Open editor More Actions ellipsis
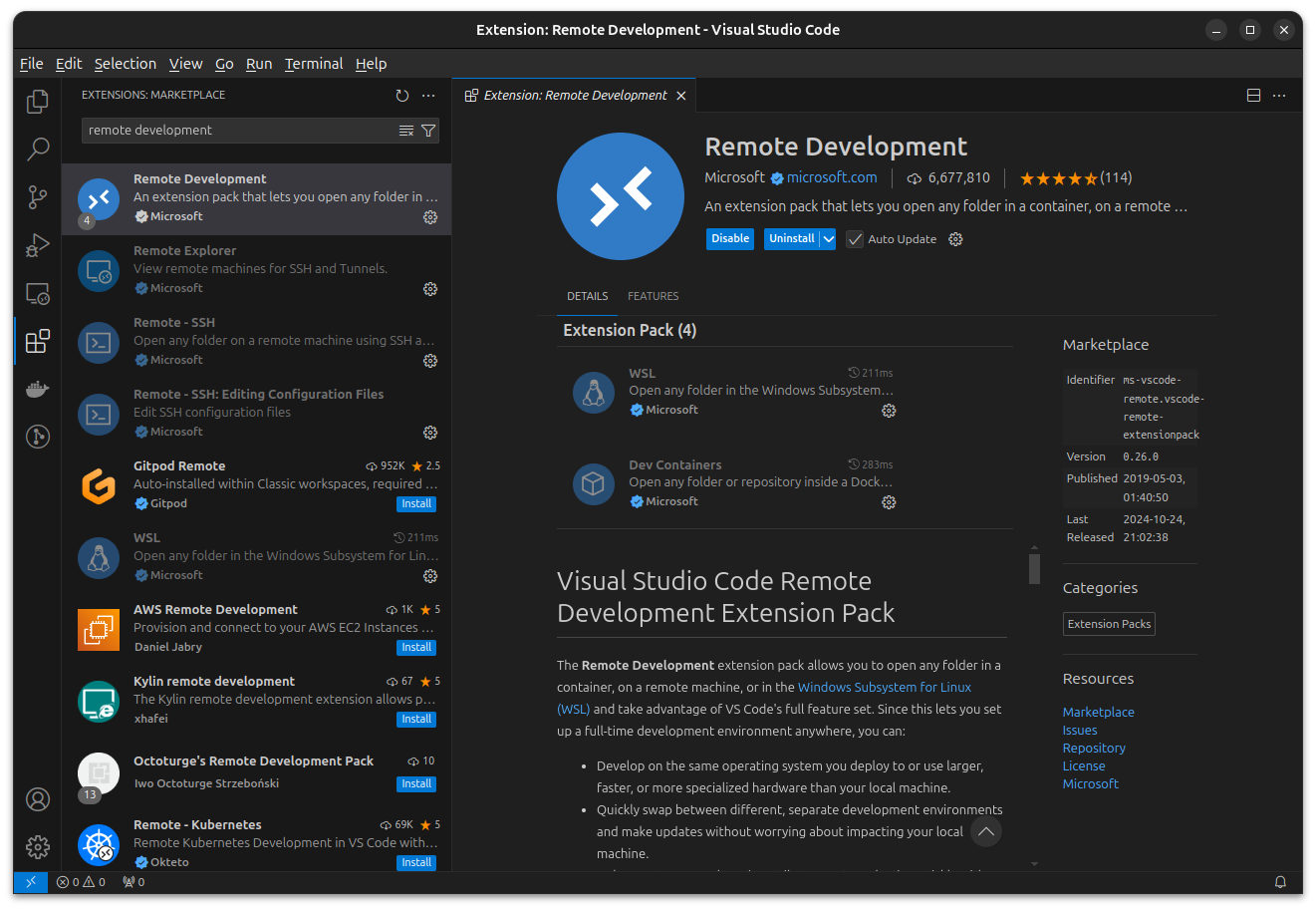Viewport: 1316px width, 910px height. point(1279,96)
